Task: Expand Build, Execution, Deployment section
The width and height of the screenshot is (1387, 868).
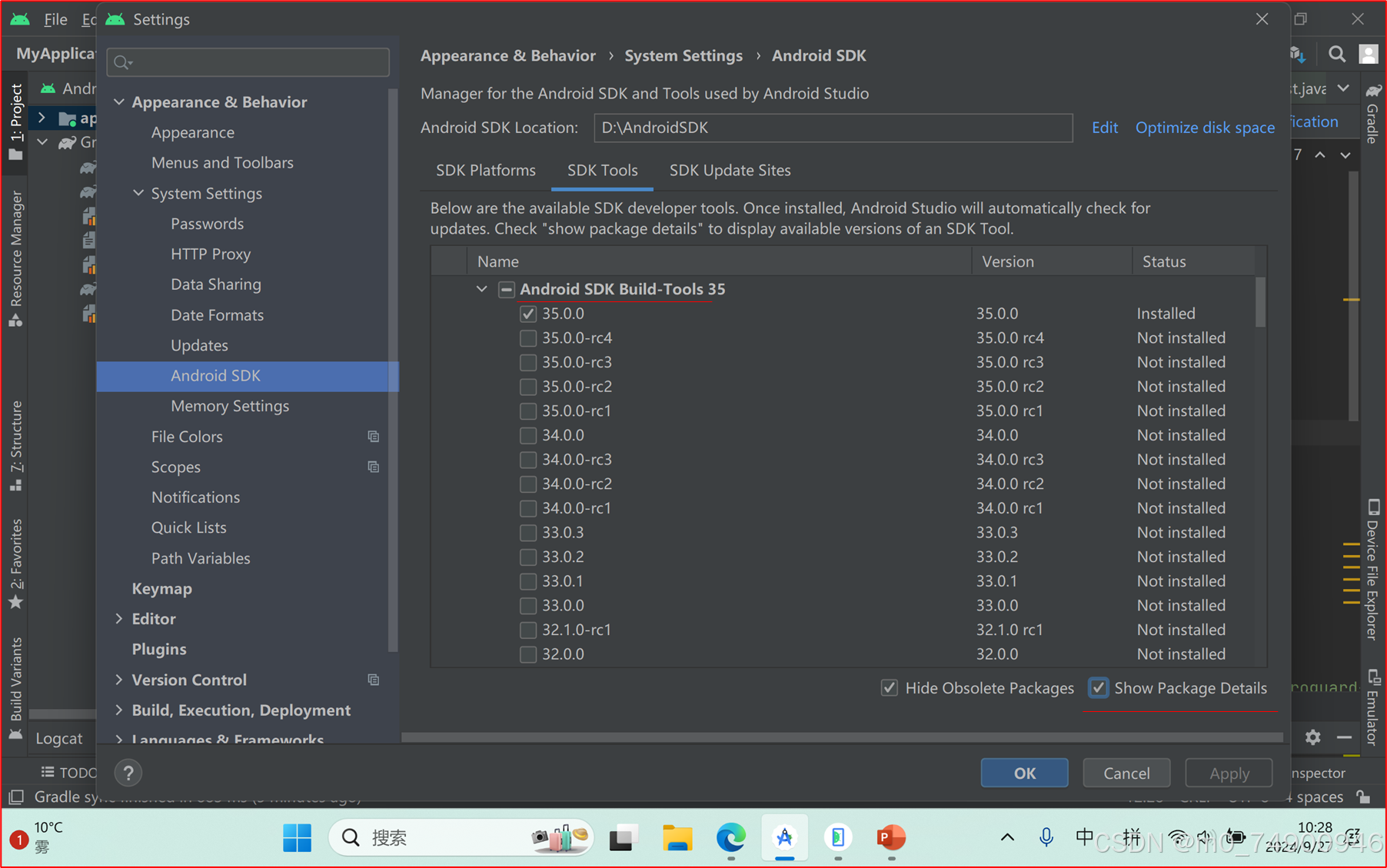Action: click(x=119, y=710)
